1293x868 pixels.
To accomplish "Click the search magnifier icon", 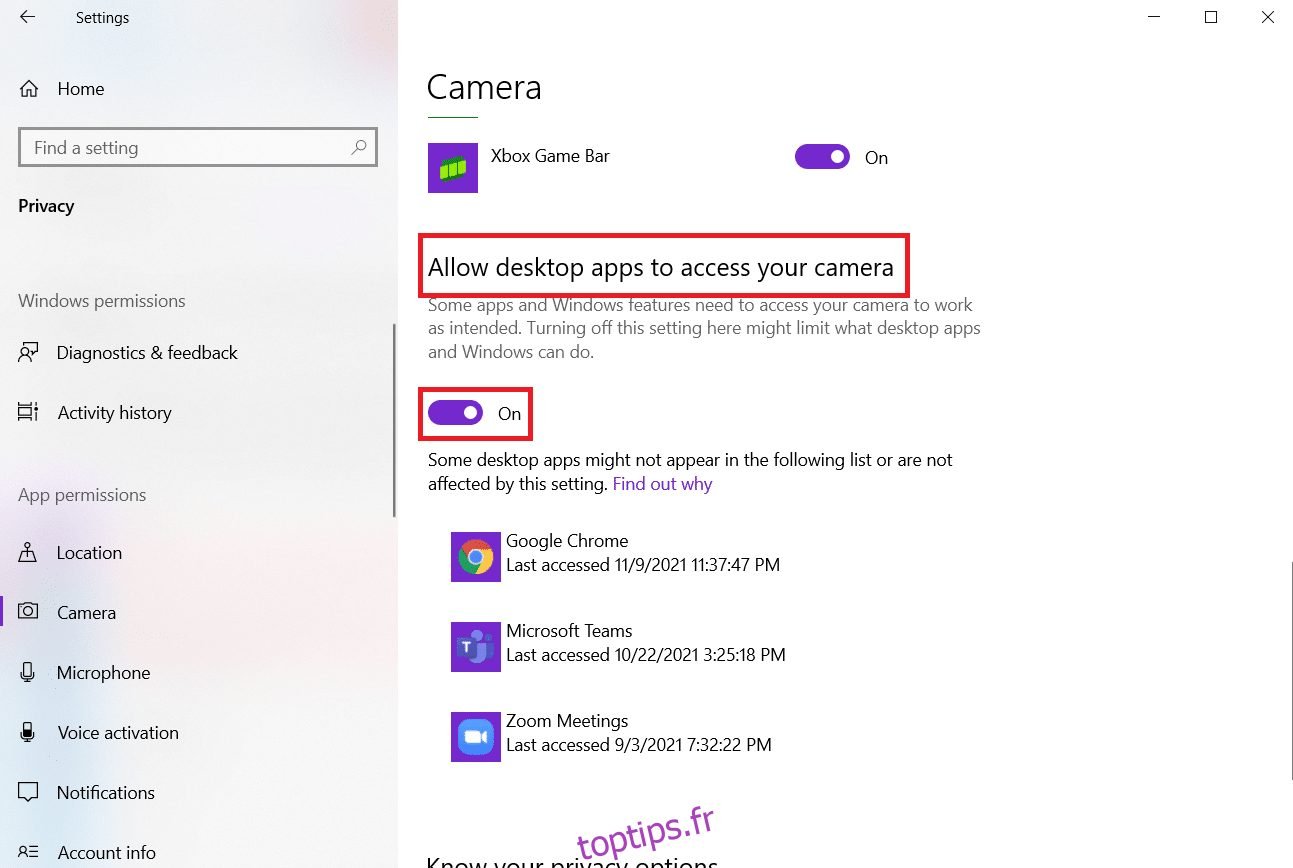I will click(x=358, y=147).
